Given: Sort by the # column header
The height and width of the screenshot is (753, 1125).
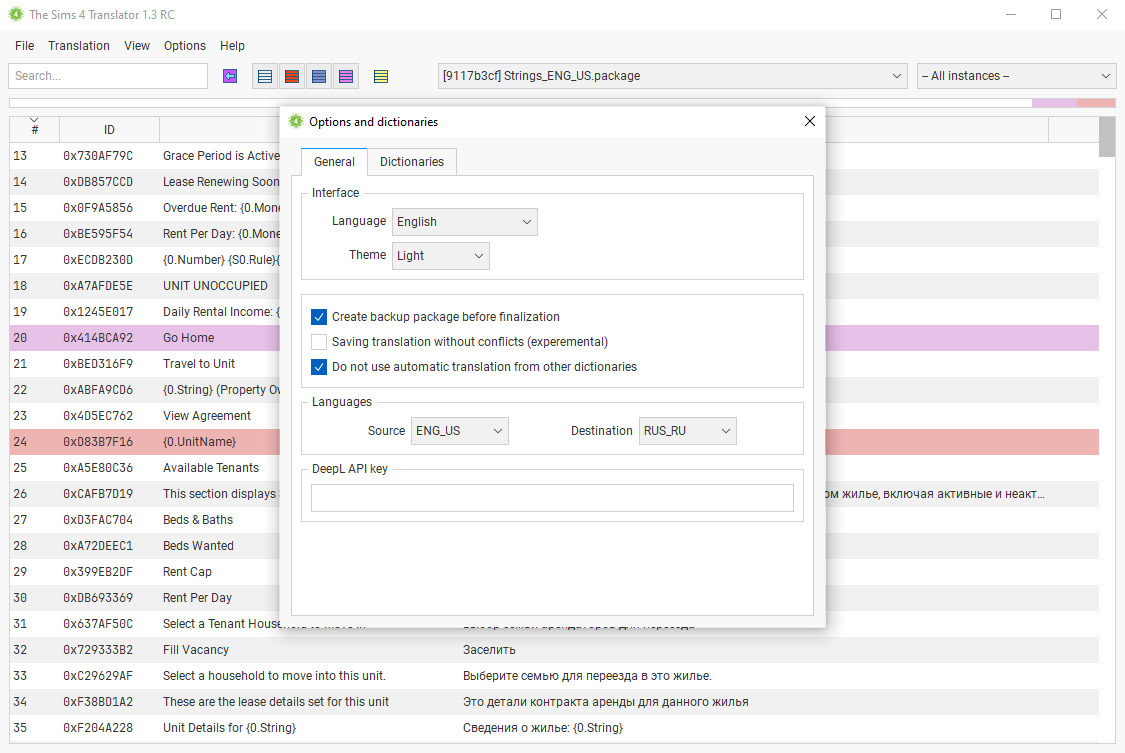Looking at the screenshot, I should (x=34, y=130).
